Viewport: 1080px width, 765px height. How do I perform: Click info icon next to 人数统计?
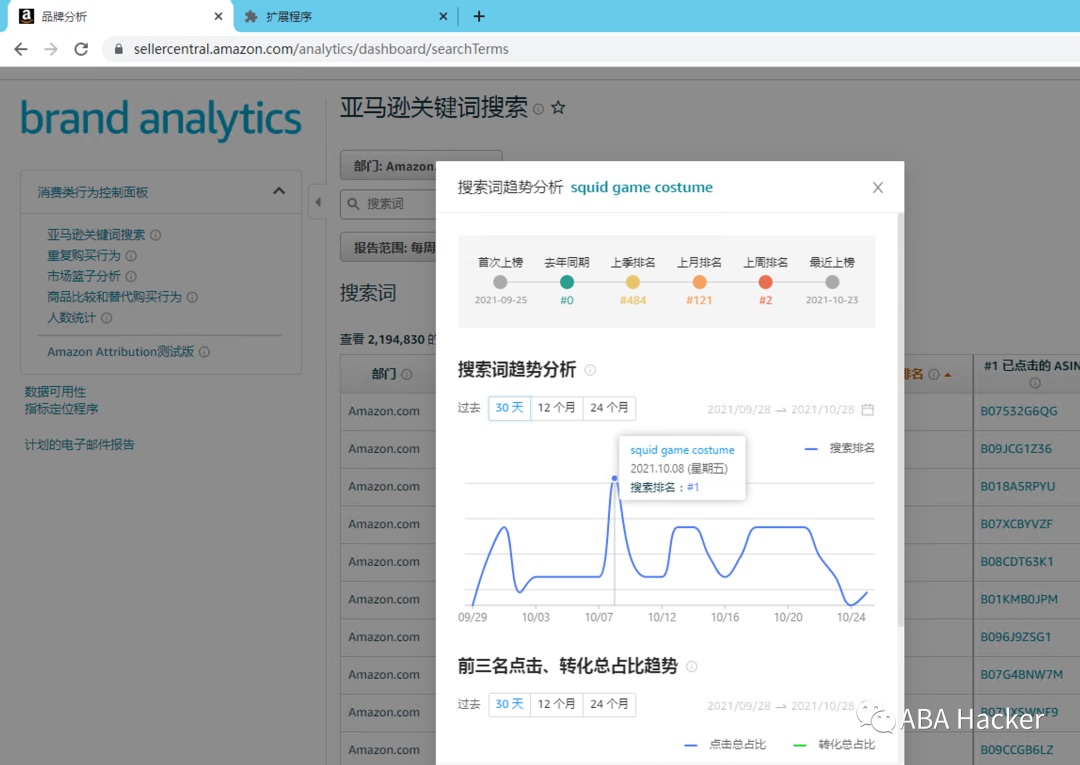(x=106, y=318)
